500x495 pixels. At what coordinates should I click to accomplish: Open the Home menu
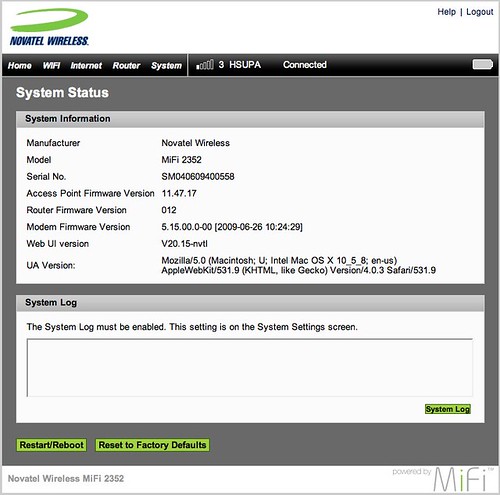point(20,65)
